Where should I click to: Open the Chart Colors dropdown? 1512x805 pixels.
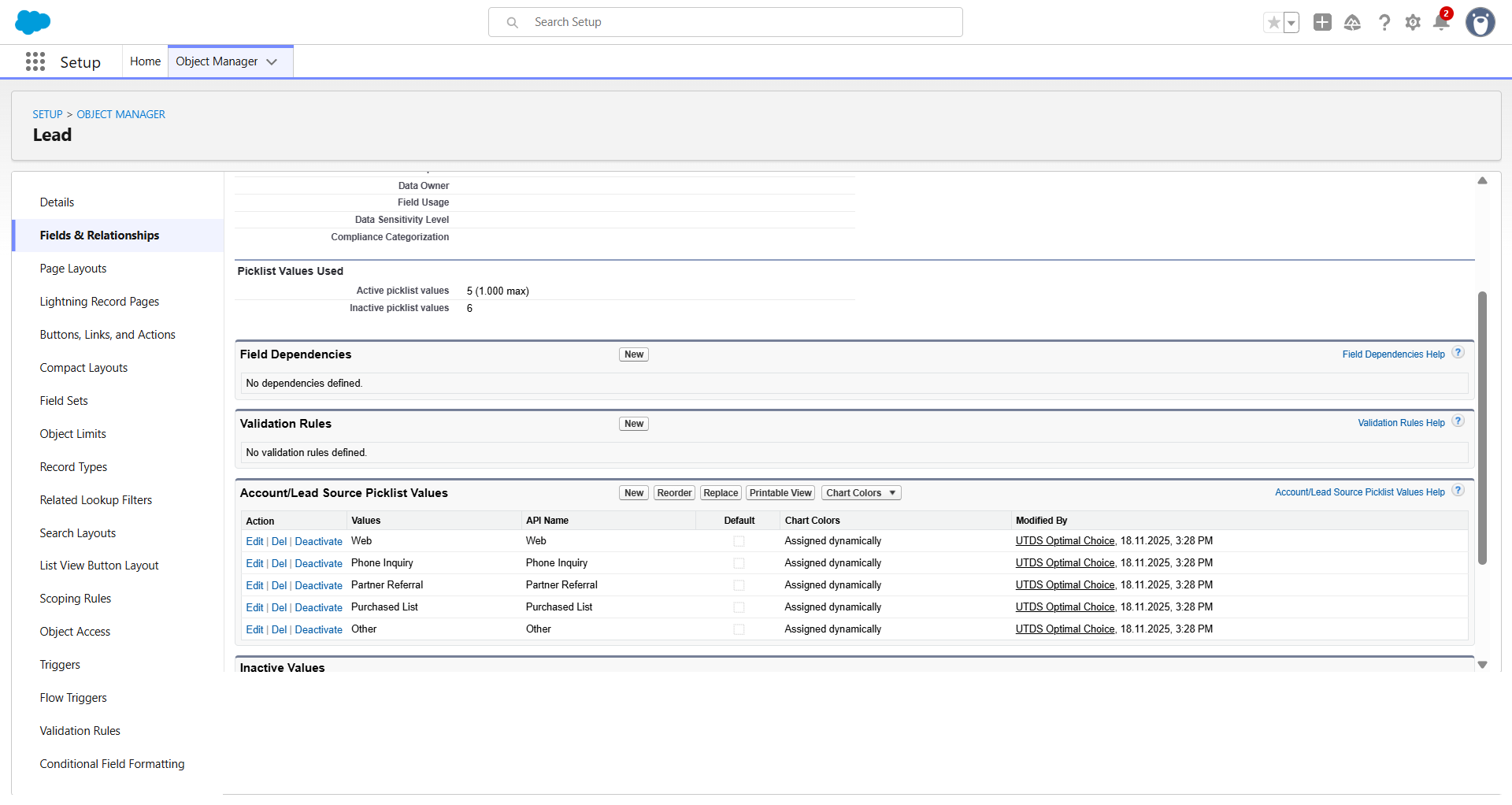click(x=861, y=493)
